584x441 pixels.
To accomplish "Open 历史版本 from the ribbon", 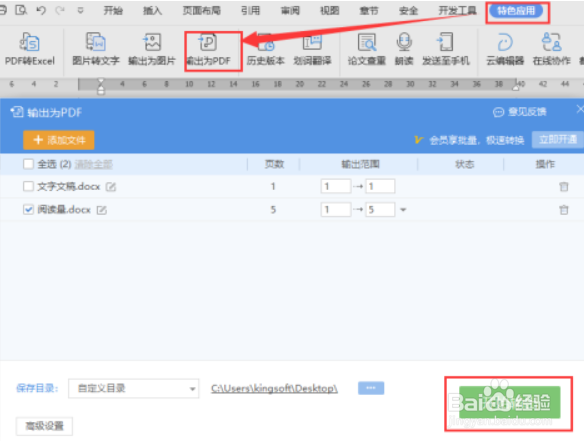I will coord(266,49).
